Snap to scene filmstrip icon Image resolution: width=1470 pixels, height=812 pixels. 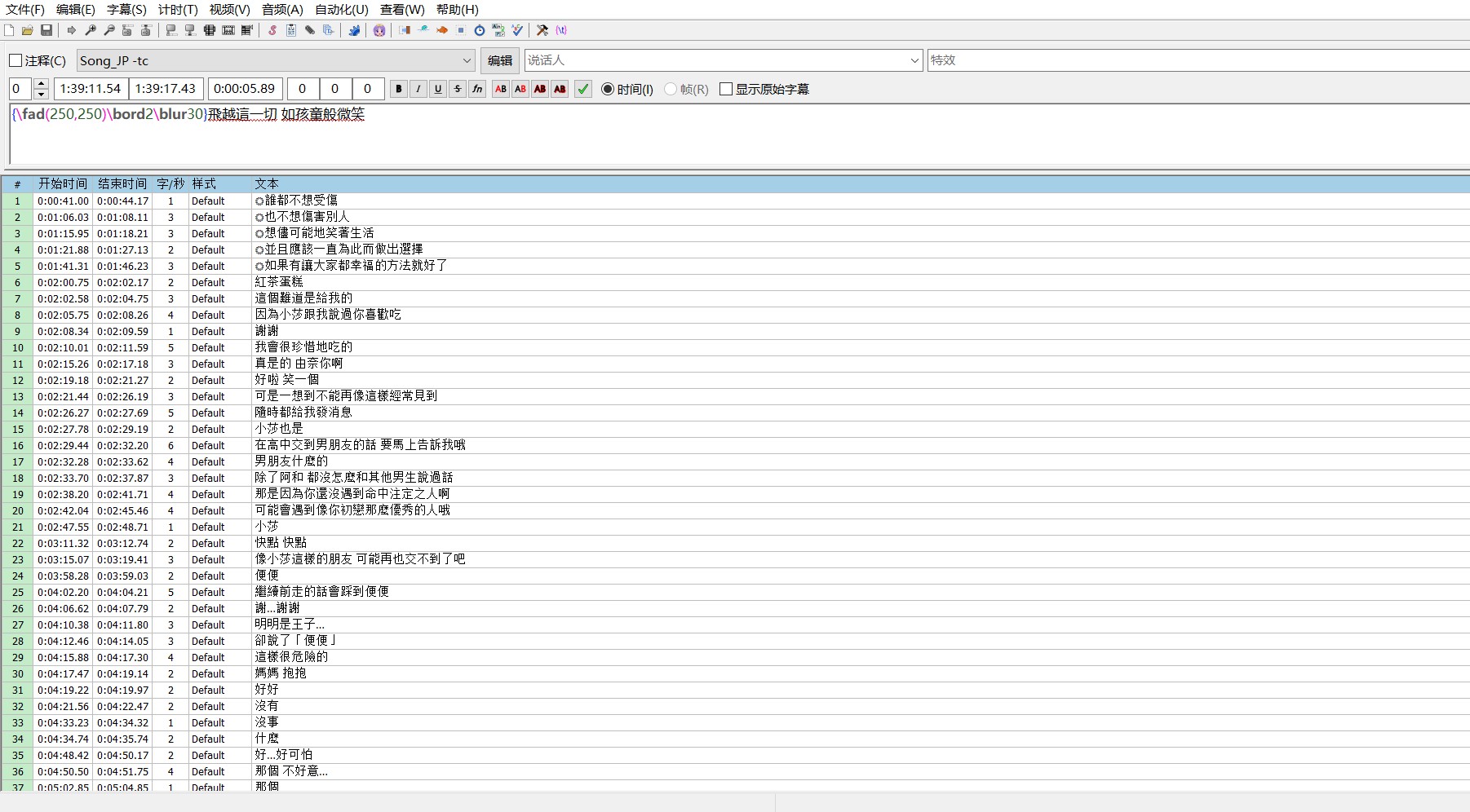coord(228,30)
